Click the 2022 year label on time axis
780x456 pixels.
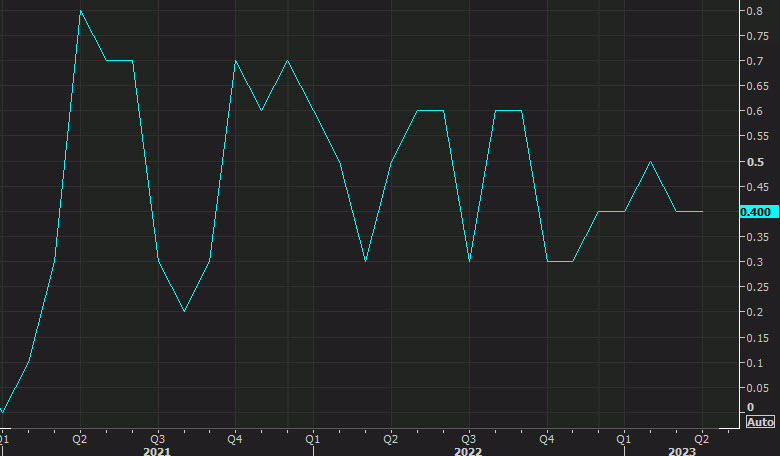468,451
